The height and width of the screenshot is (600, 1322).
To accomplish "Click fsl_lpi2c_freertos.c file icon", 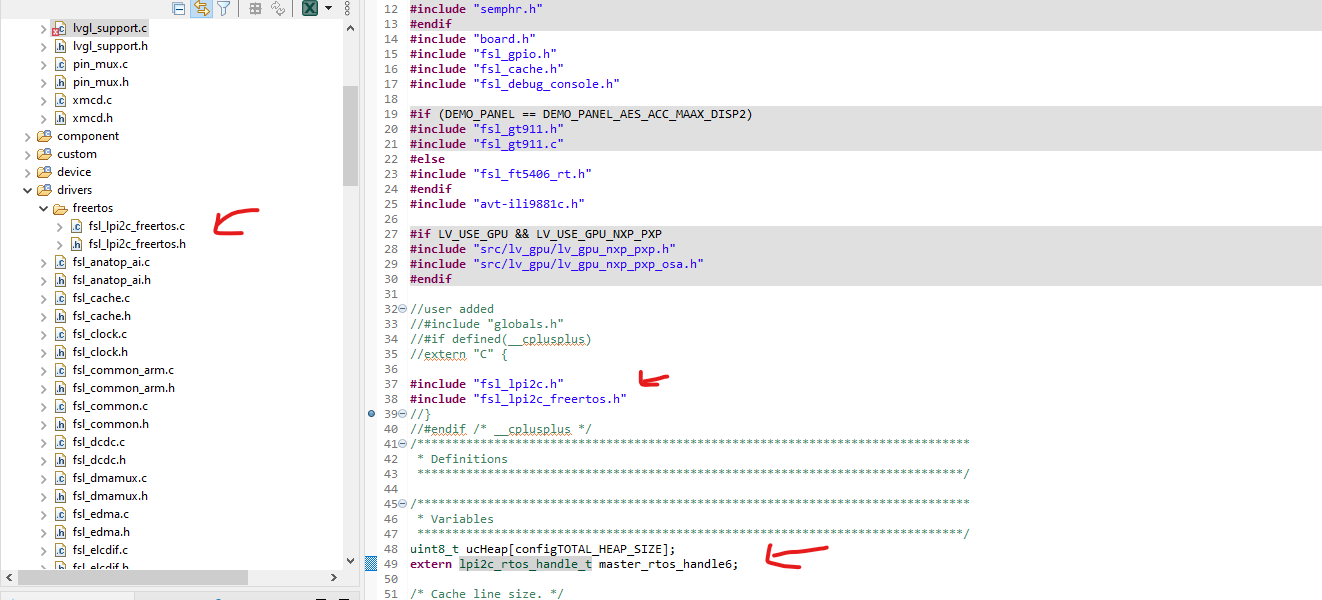I will coord(76,226).
